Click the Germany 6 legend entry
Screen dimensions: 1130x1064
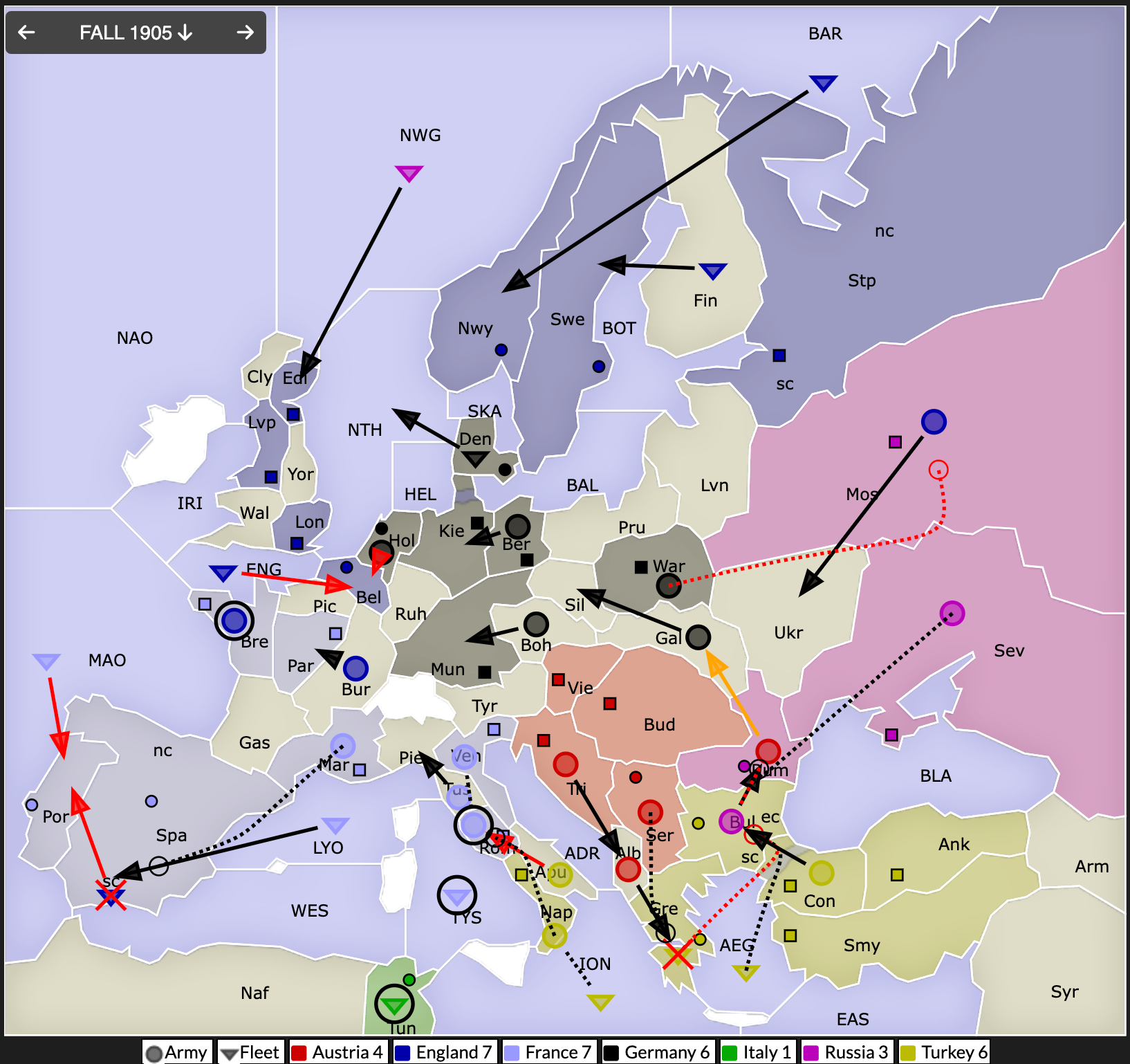pyautogui.click(x=657, y=1052)
